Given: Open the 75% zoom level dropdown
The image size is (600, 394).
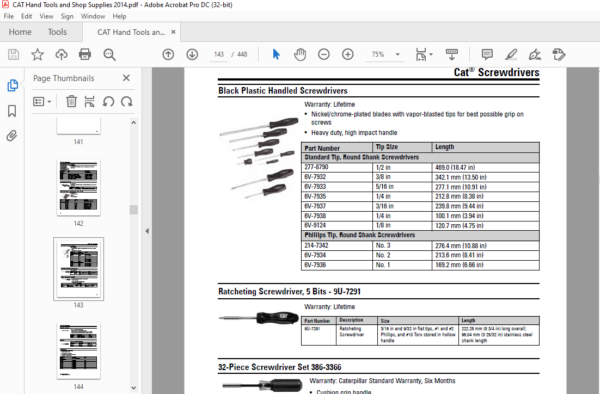Looking at the screenshot, I should coord(398,54).
